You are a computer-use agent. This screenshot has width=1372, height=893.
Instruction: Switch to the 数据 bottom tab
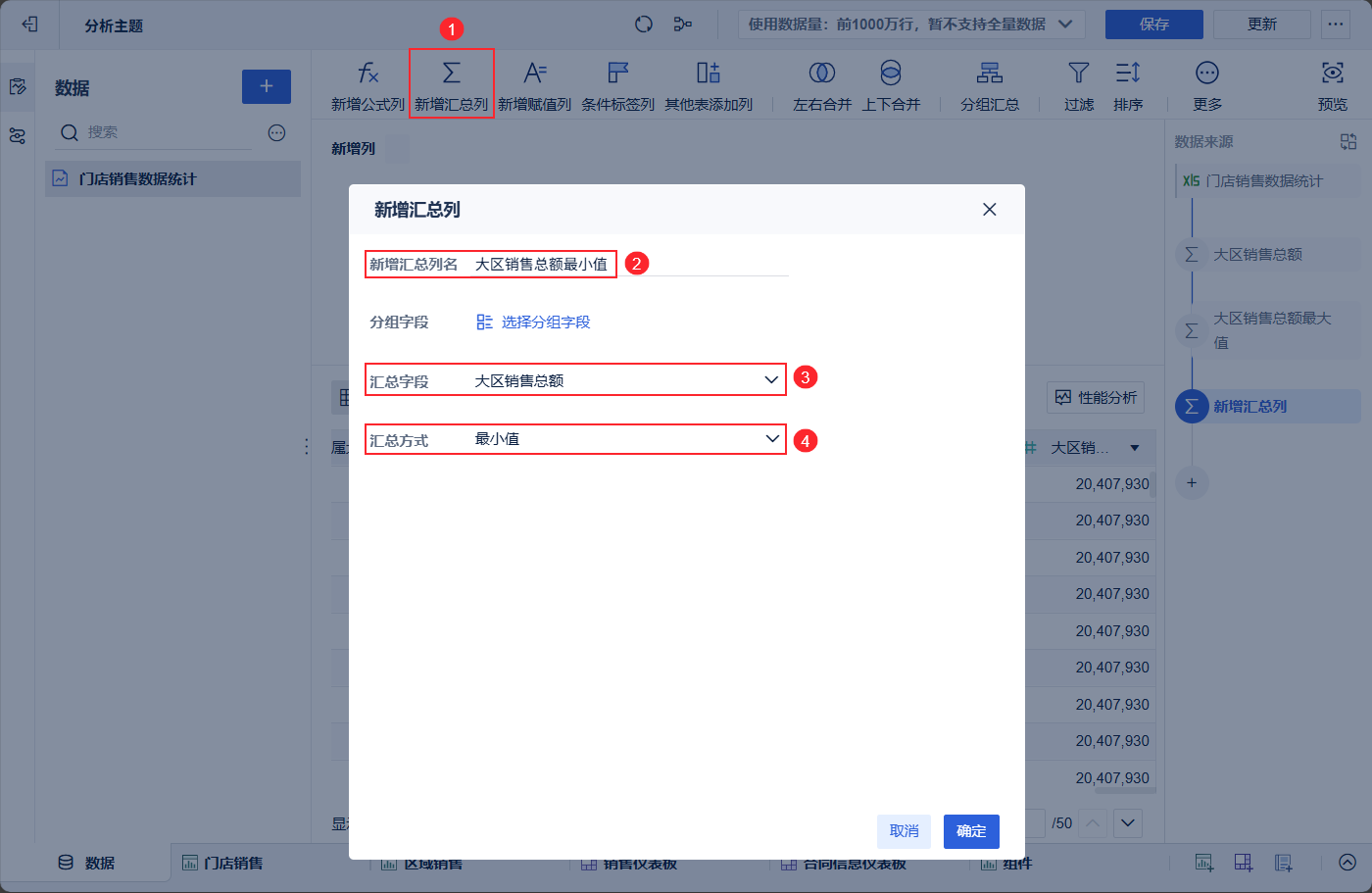(x=86, y=863)
